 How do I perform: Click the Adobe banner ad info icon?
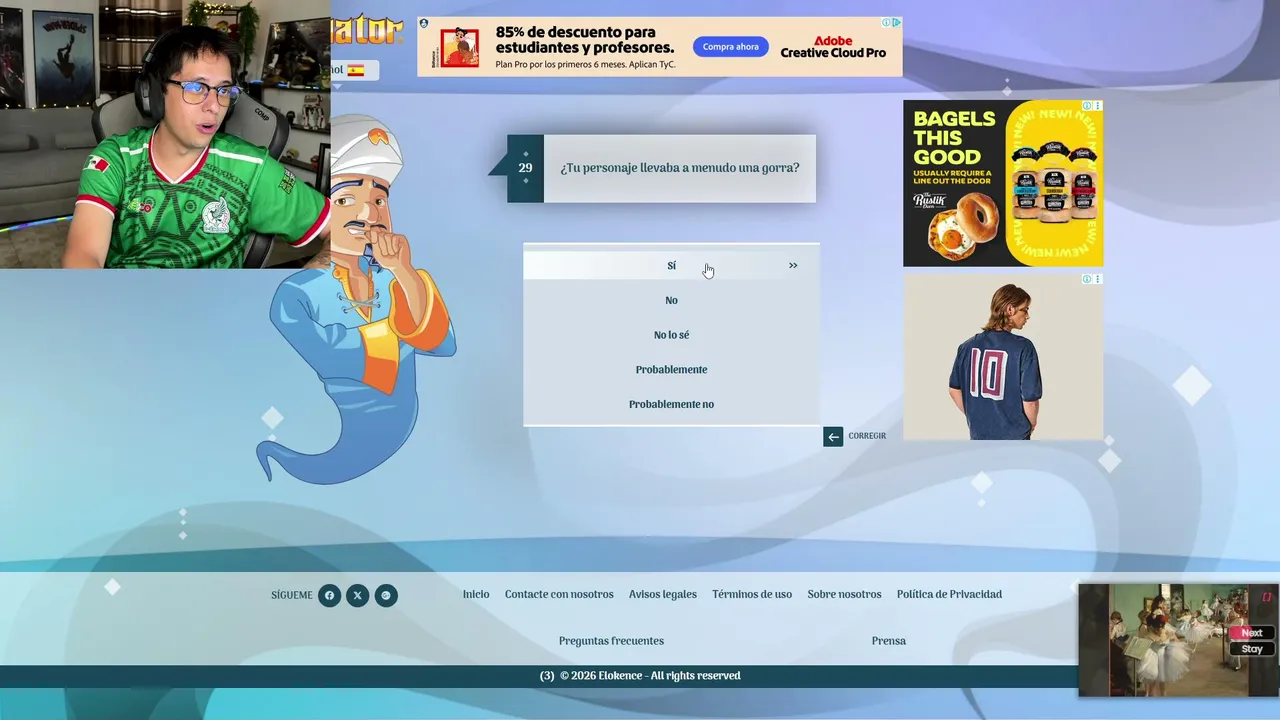(x=886, y=22)
